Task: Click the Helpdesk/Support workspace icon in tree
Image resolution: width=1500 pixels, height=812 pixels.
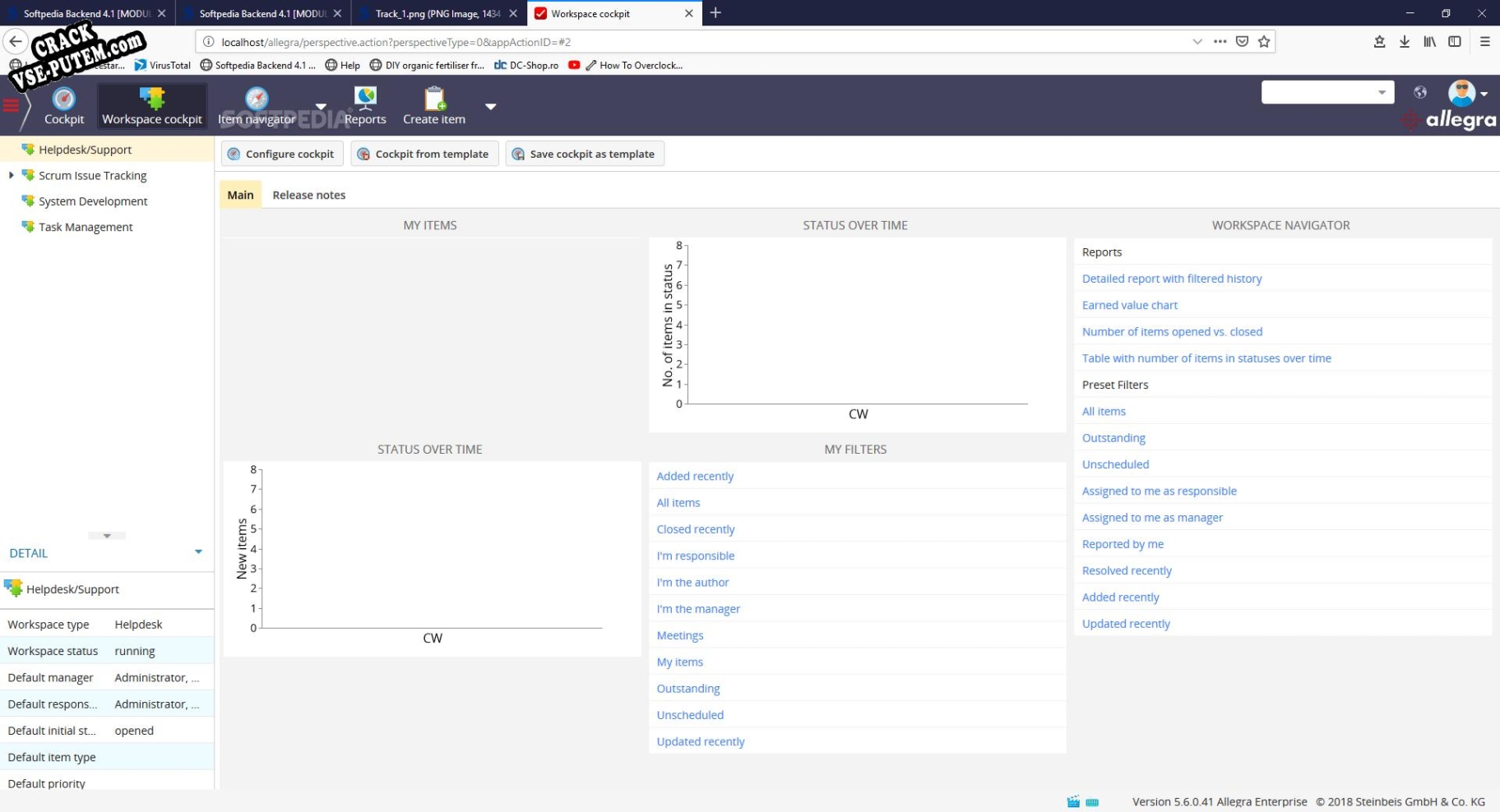Action: pyautogui.click(x=28, y=149)
